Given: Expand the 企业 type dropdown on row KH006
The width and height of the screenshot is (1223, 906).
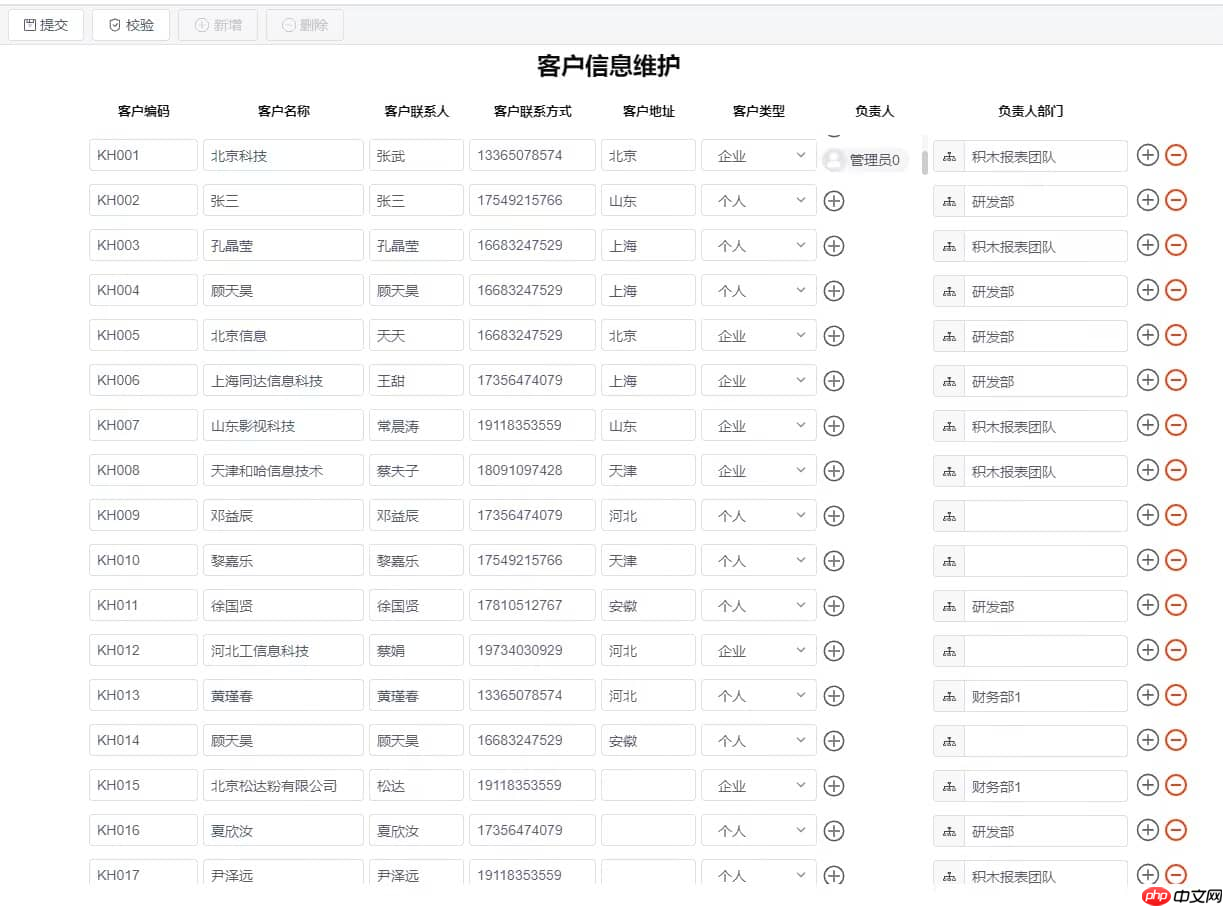Looking at the screenshot, I should (x=758, y=380).
